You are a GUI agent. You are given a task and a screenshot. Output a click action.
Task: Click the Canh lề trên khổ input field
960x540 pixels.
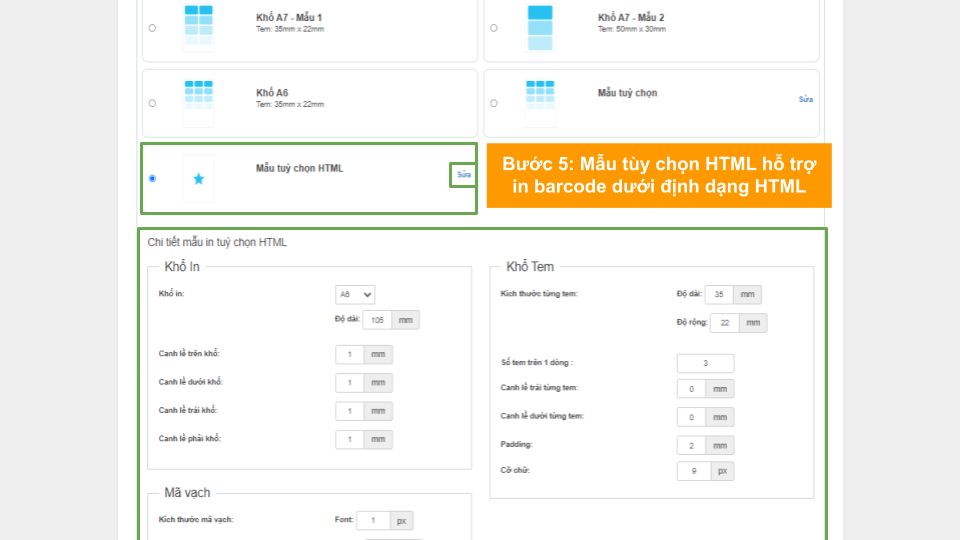pos(351,355)
